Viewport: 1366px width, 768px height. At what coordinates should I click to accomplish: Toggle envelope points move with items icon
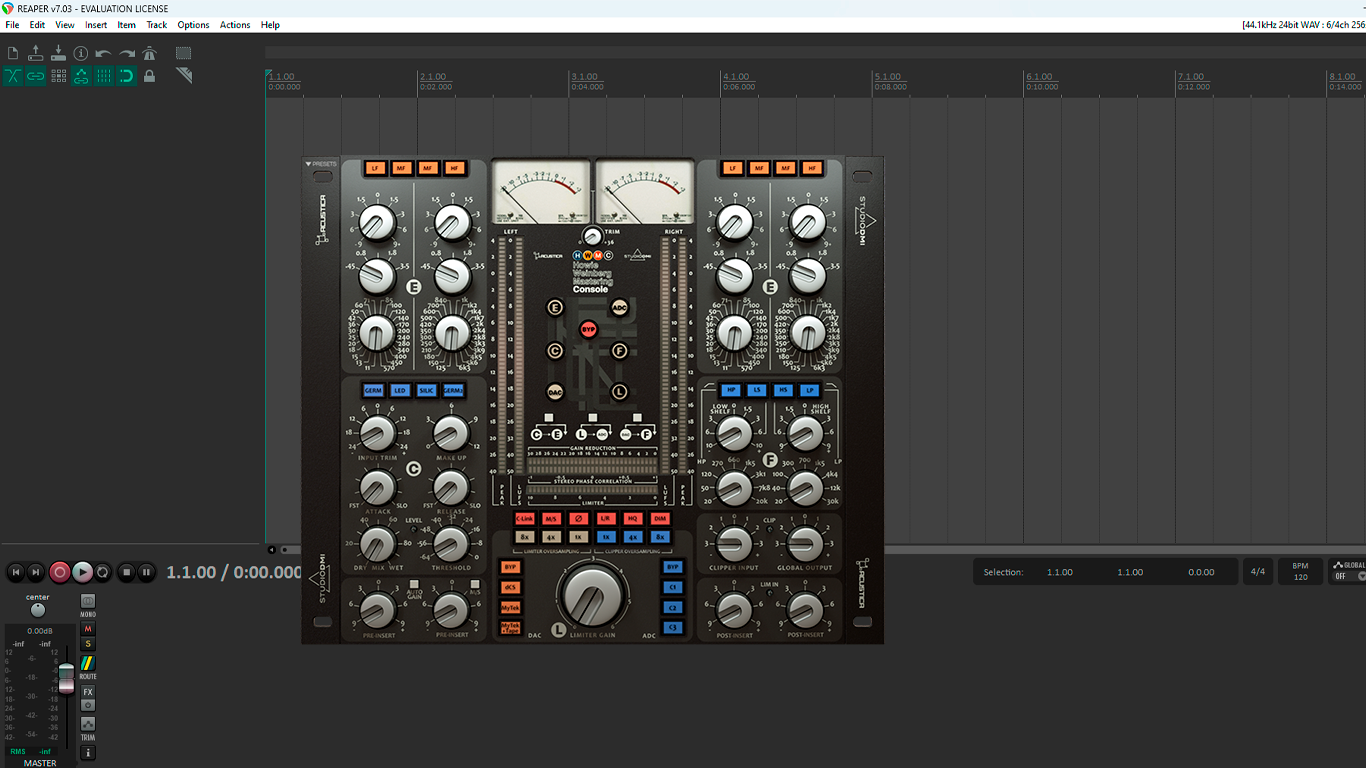pyautogui.click(x=81, y=76)
